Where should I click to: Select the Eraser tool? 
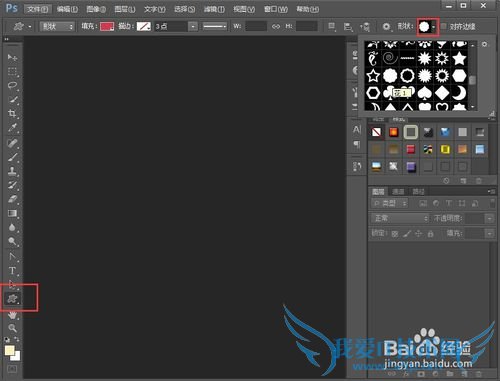click(12, 199)
